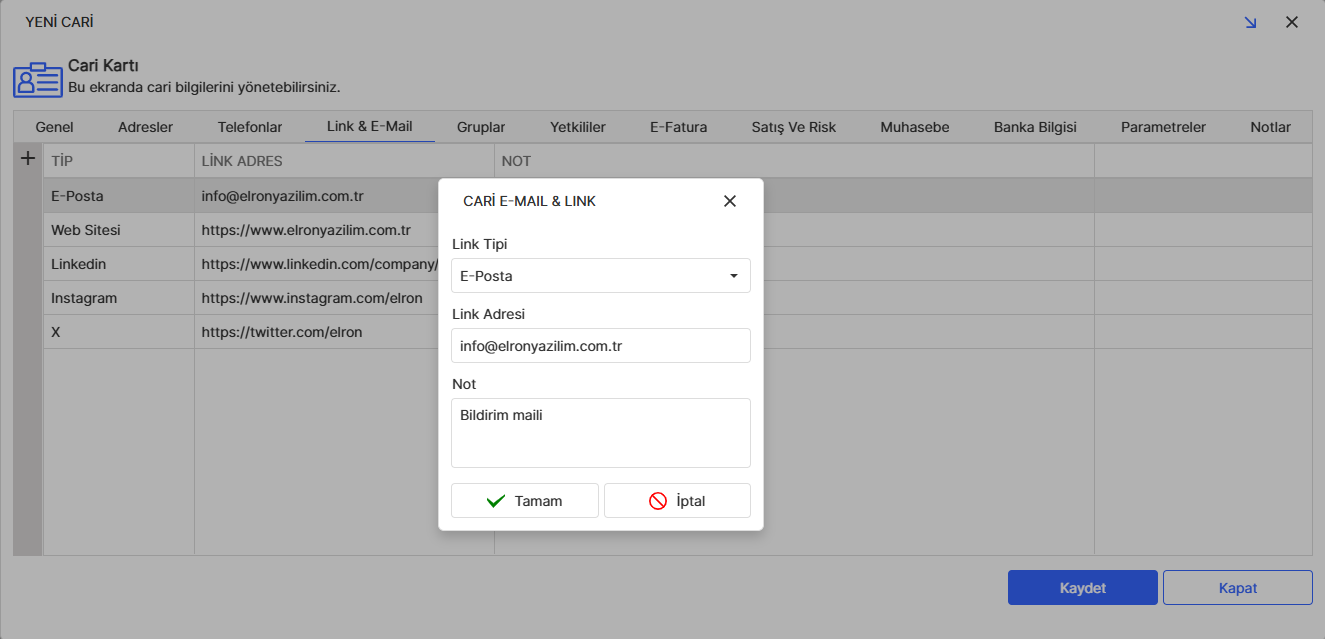This screenshot has width=1325, height=639.
Task: Go to the Telefonlar tab
Action: [x=250, y=127]
